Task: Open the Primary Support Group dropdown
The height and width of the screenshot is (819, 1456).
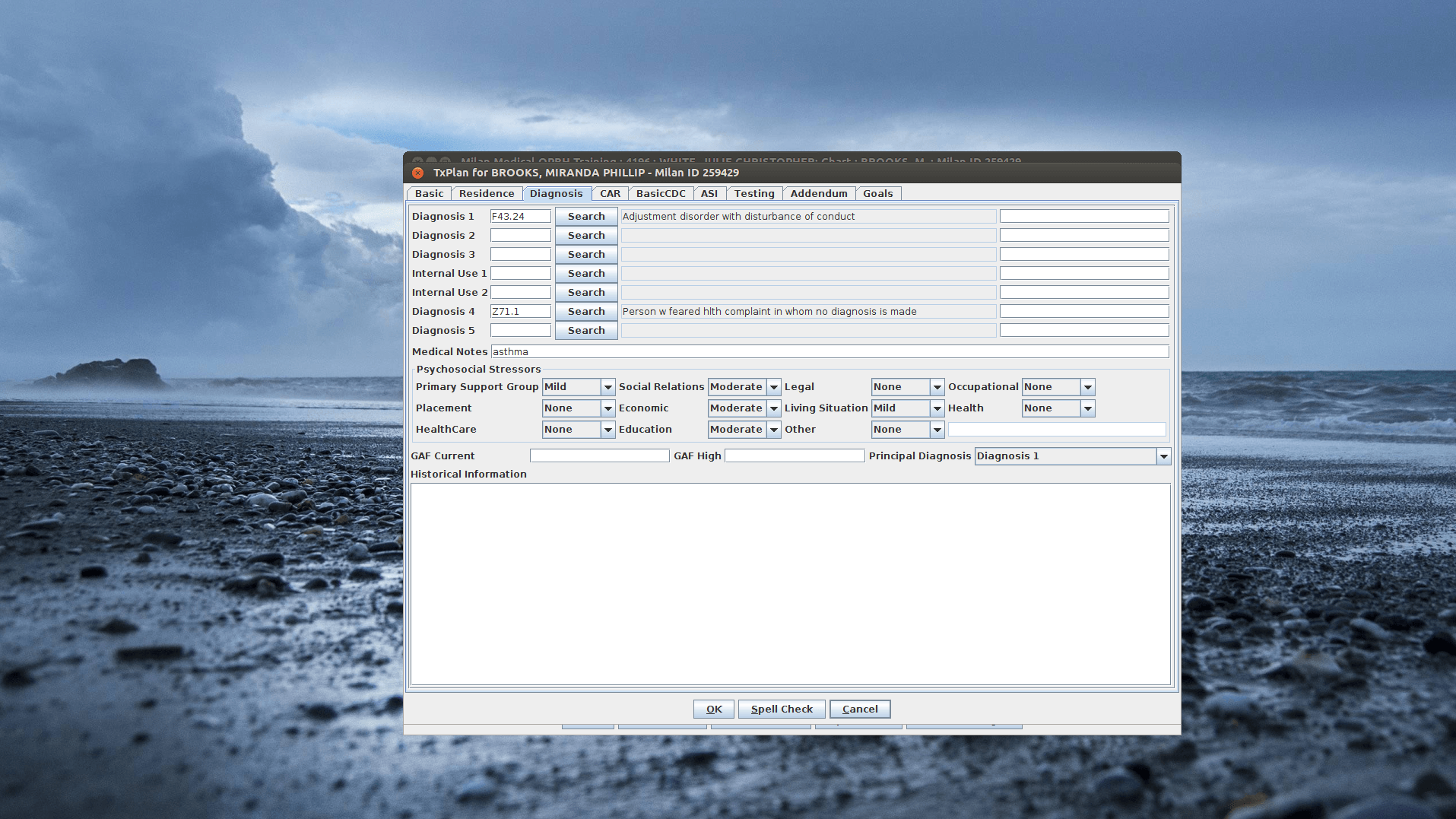Action: coord(579,387)
